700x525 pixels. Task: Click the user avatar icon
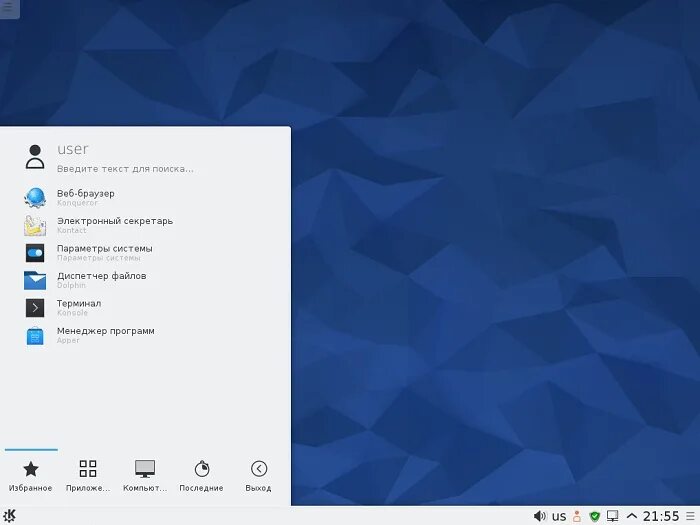coord(35,157)
